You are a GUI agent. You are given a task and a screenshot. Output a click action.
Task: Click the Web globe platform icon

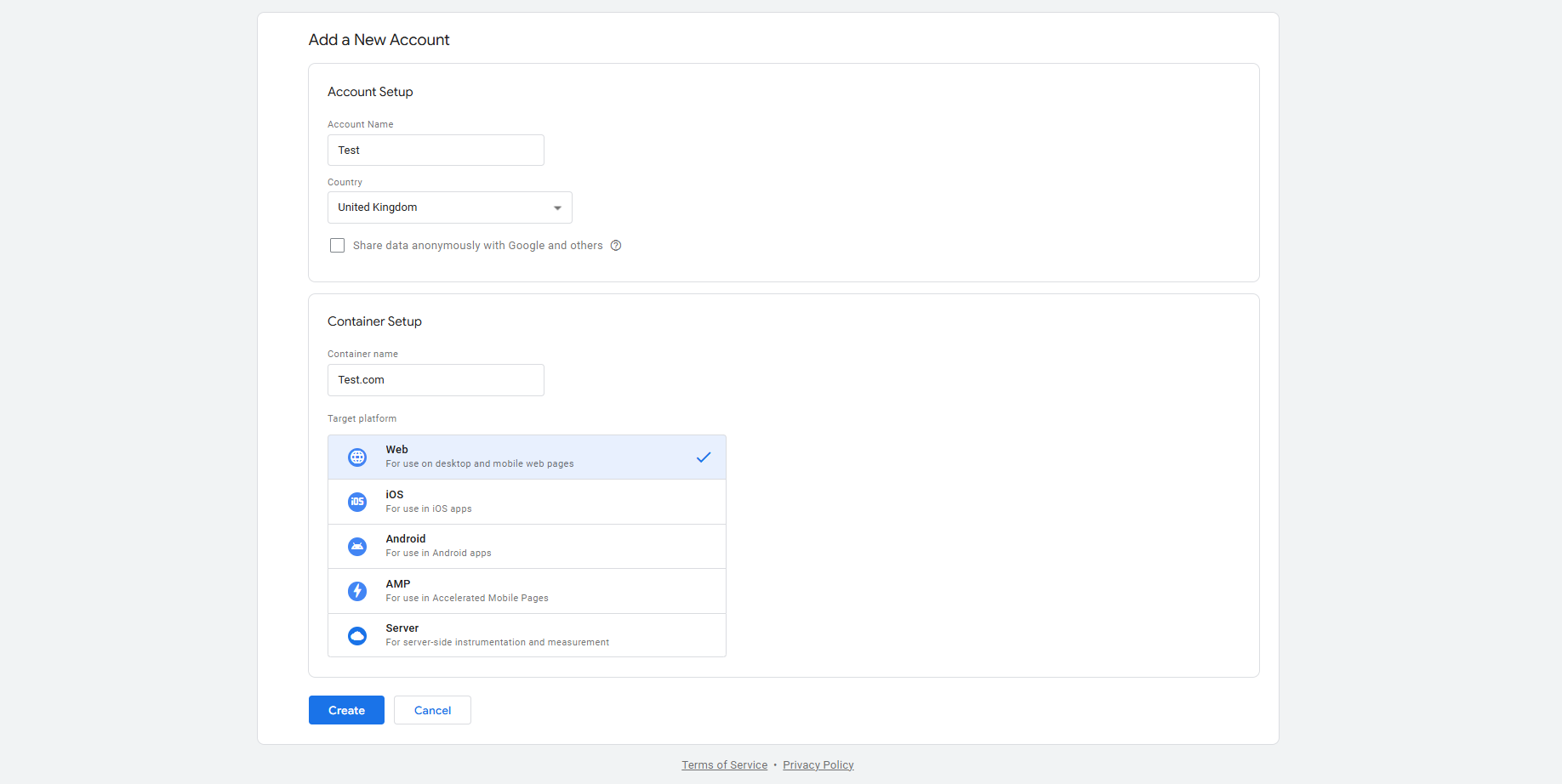(x=357, y=457)
